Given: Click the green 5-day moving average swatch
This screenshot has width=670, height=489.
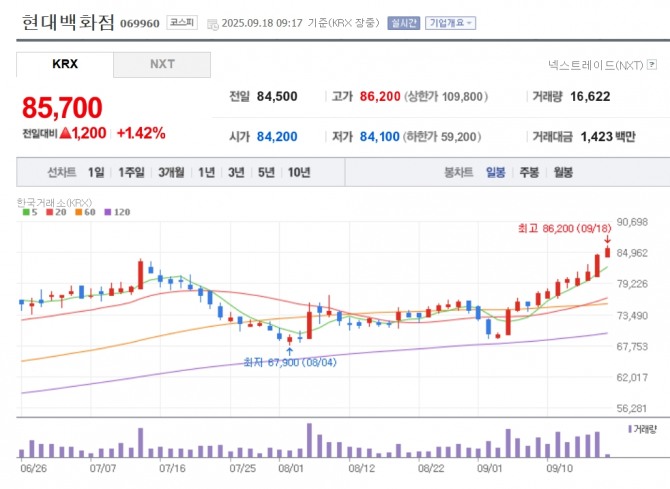Looking at the screenshot, I should (26, 212).
